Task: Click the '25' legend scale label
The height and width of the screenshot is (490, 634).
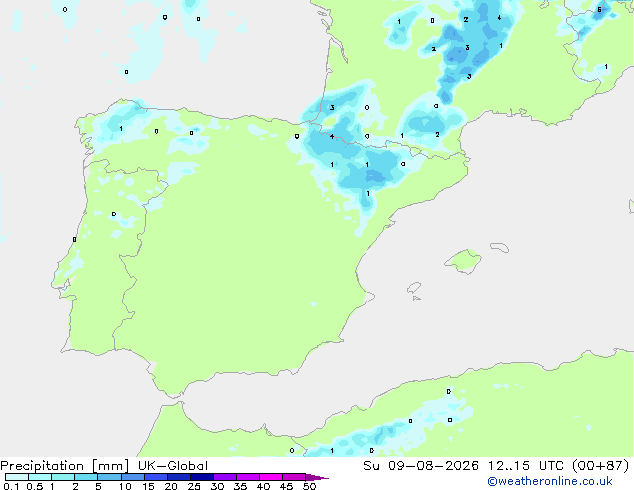Action: (194, 486)
